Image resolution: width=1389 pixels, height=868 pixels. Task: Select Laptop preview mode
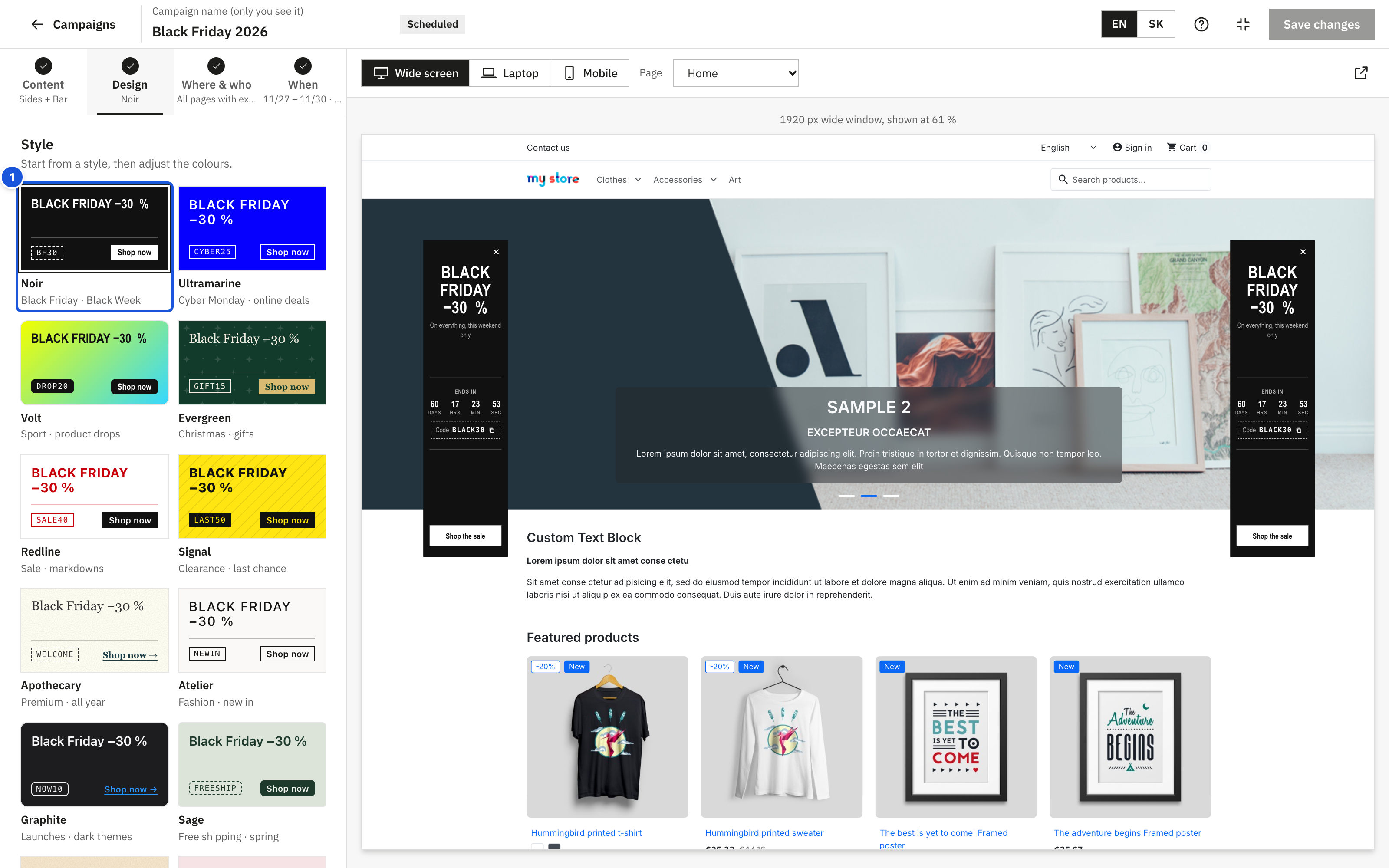pos(510,73)
